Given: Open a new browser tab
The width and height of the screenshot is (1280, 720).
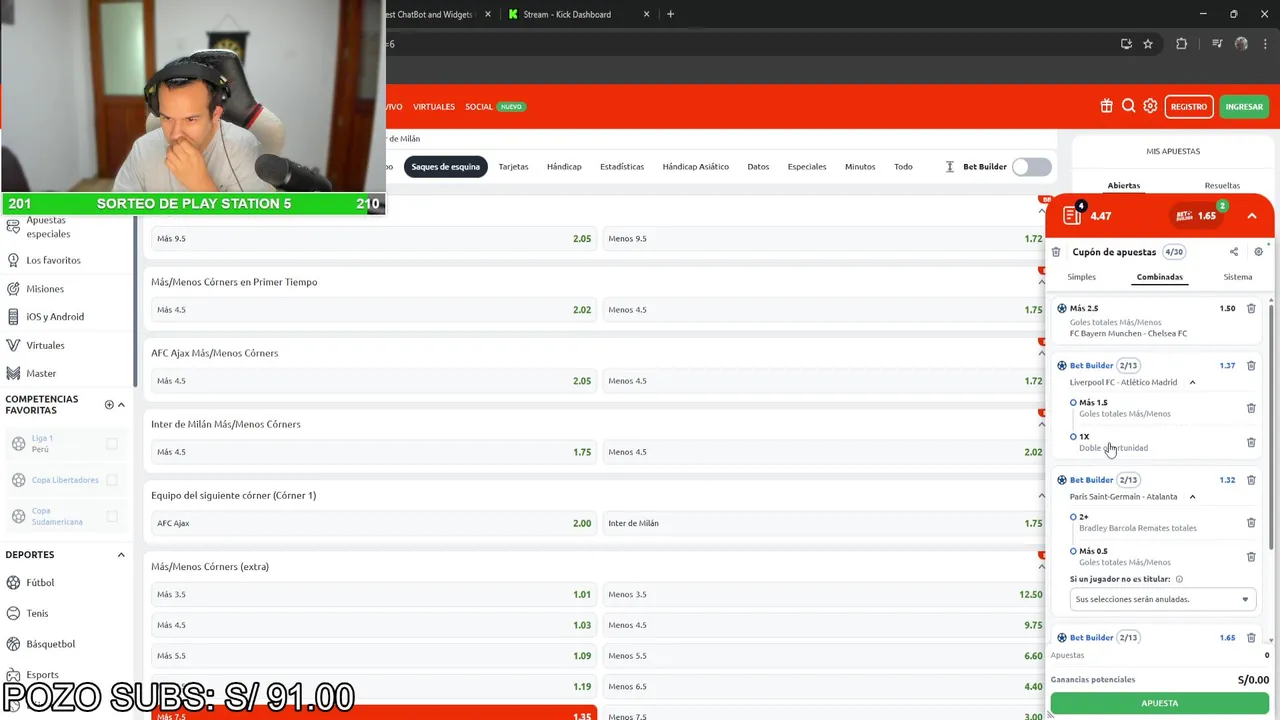Looking at the screenshot, I should pyautogui.click(x=670, y=14).
